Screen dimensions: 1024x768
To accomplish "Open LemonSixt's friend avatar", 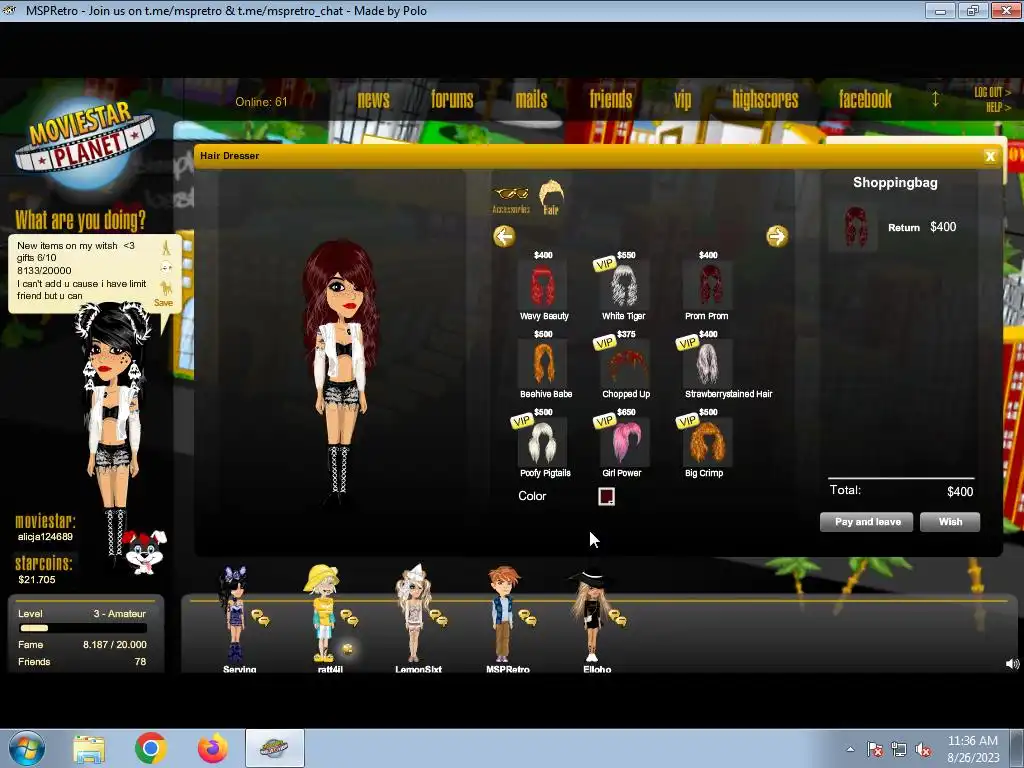I will (x=413, y=614).
